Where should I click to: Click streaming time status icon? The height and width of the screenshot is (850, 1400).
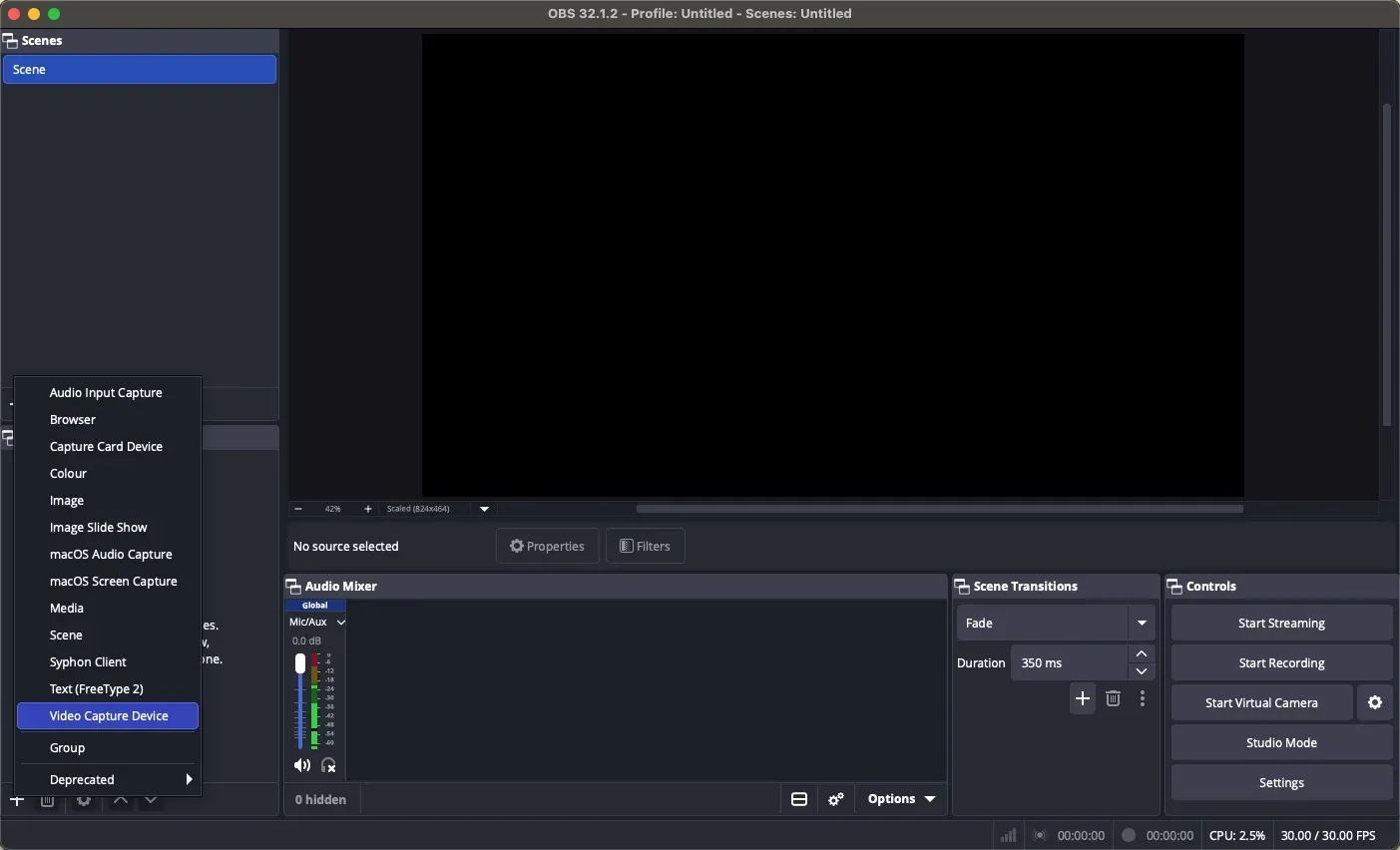1041,836
